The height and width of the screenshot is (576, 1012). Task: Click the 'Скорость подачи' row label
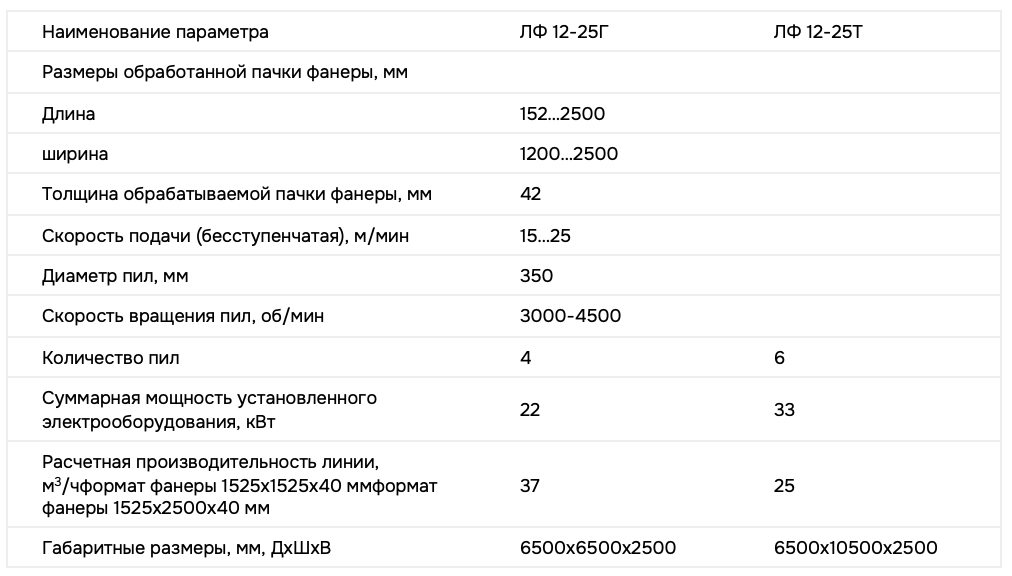coord(225,236)
